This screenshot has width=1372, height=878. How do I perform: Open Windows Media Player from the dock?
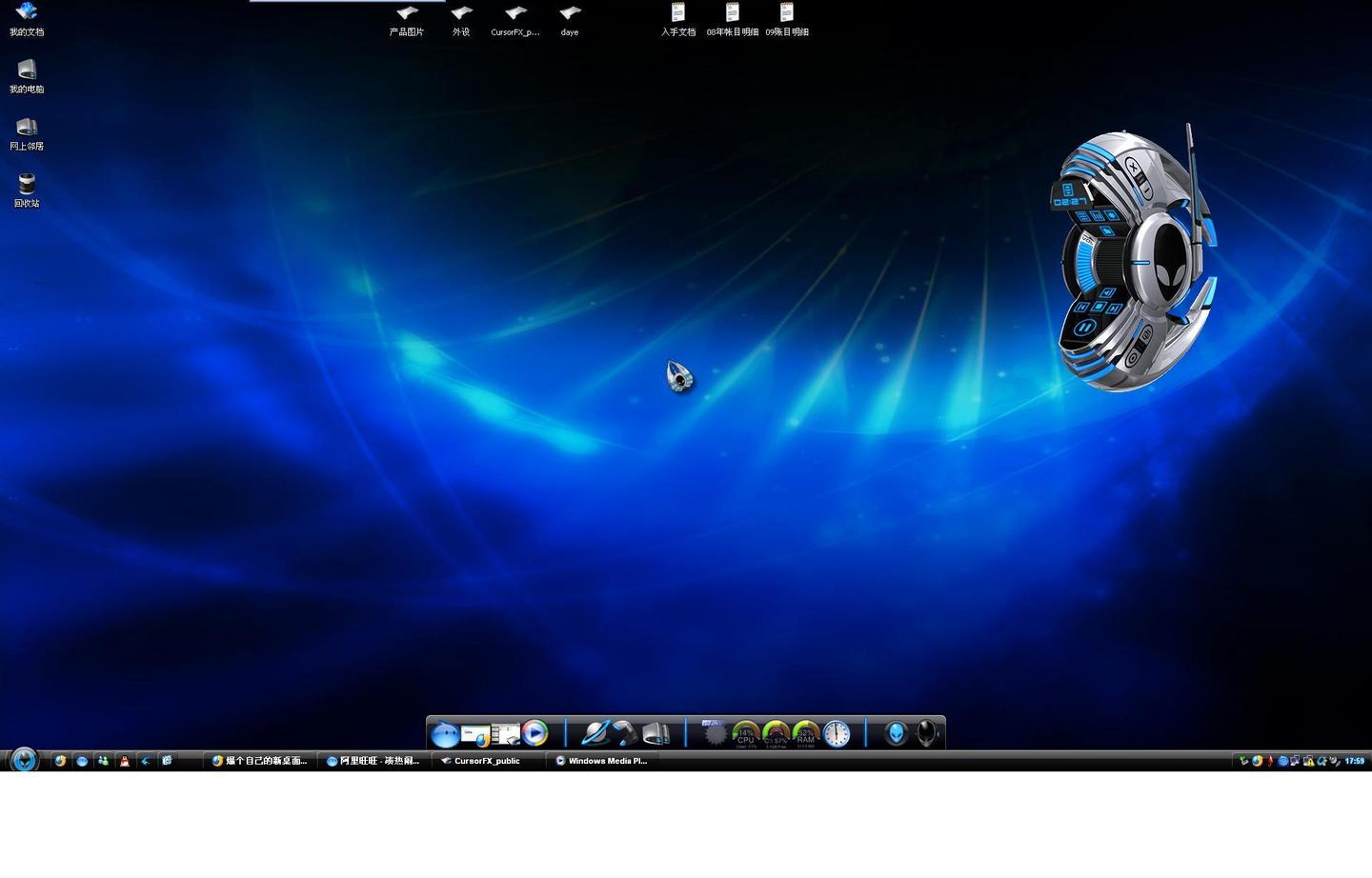[x=535, y=732]
